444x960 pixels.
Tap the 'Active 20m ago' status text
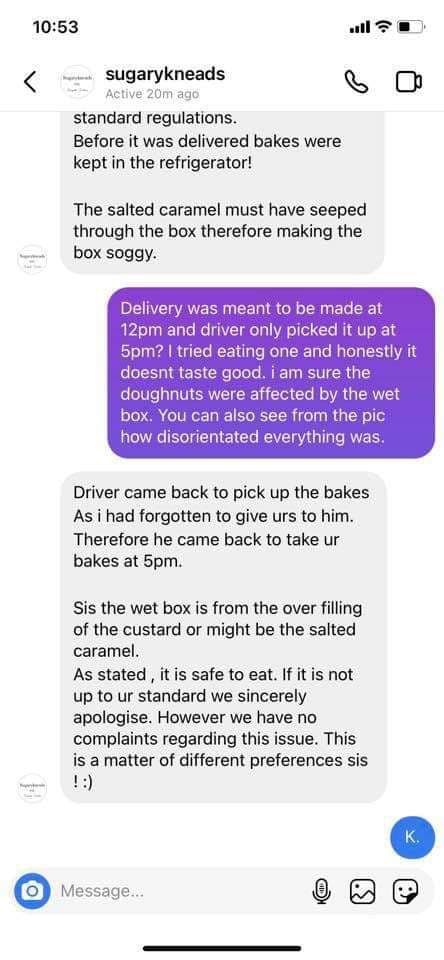152,94
